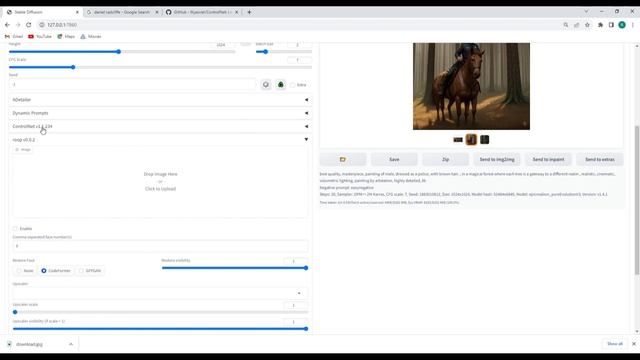The image size is (640, 360).
Task: Open the download.jpg options chevron
Action: tap(71, 344)
